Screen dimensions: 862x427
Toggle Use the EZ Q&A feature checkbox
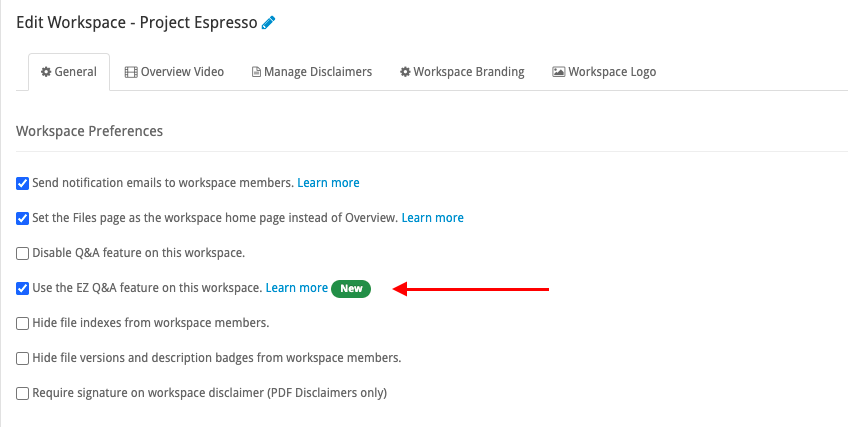point(22,288)
